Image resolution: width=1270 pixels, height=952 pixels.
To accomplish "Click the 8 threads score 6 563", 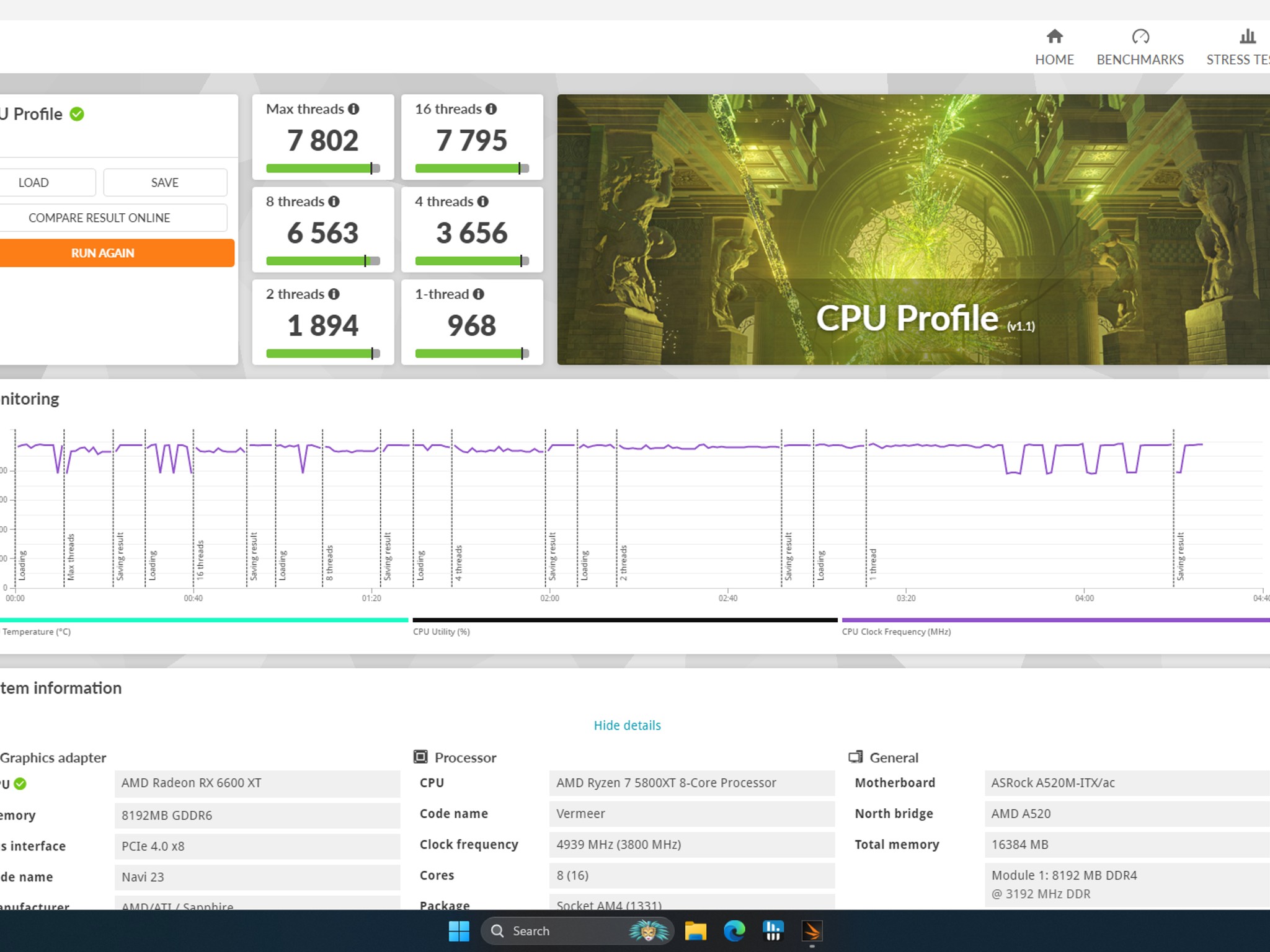I will click(x=322, y=233).
